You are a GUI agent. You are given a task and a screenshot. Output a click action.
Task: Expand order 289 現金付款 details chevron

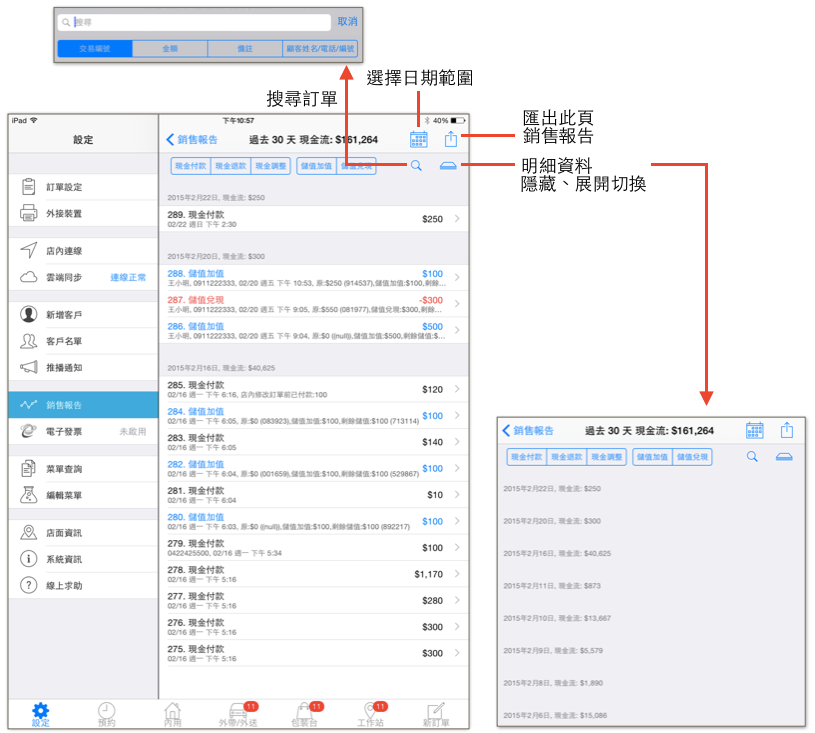click(x=457, y=219)
